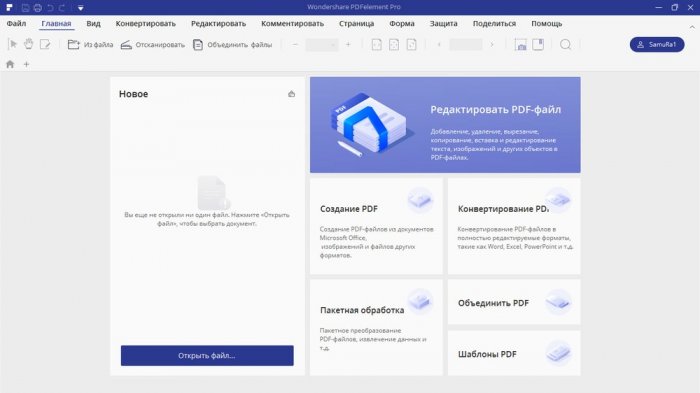700x393 pixels.
Task: Open the quick access customize dropdown arrow
Action: point(80,8)
